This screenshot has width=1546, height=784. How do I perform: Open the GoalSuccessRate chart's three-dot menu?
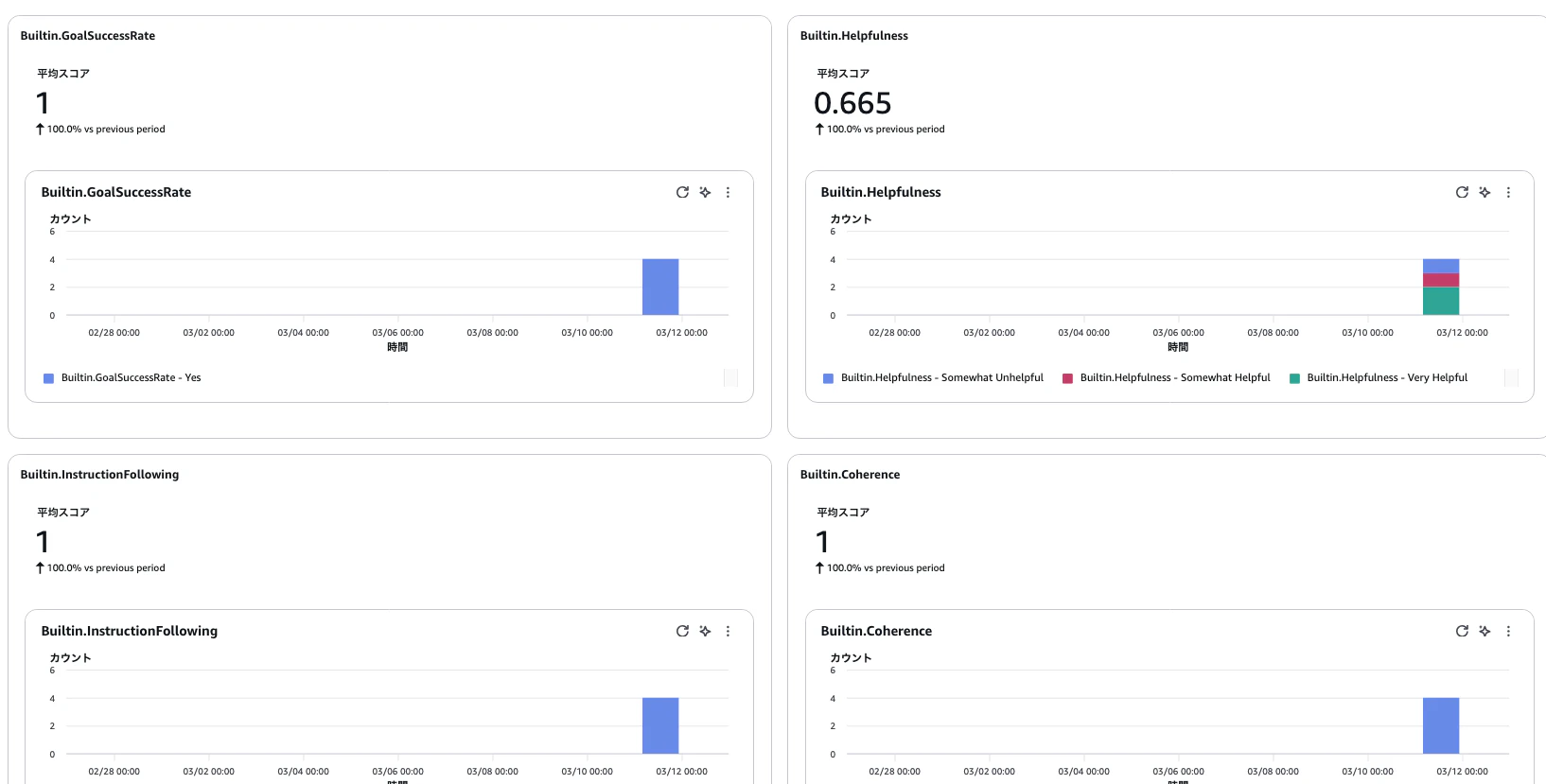click(728, 192)
